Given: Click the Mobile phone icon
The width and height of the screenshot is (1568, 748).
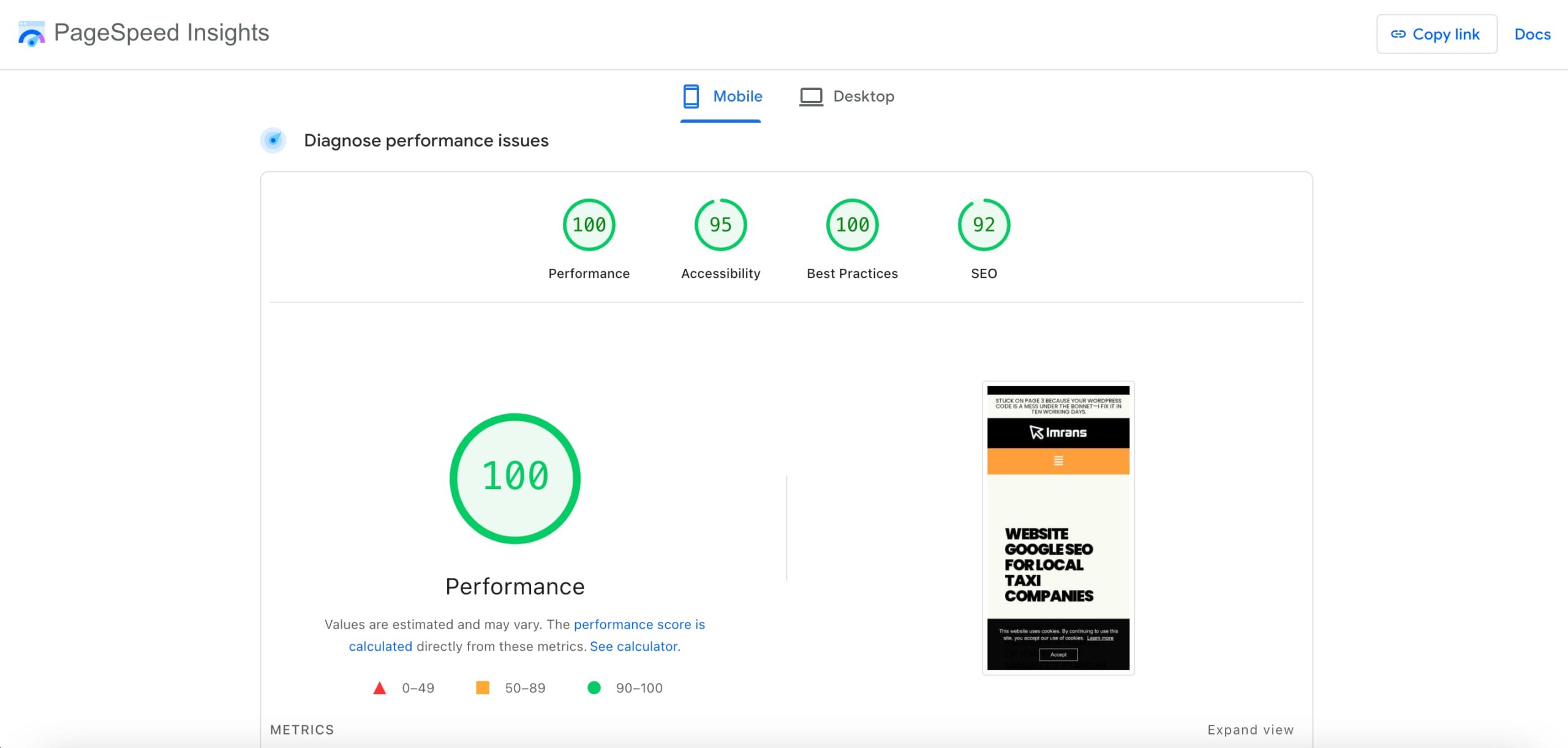Looking at the screenshot, I should click(691, 97).
